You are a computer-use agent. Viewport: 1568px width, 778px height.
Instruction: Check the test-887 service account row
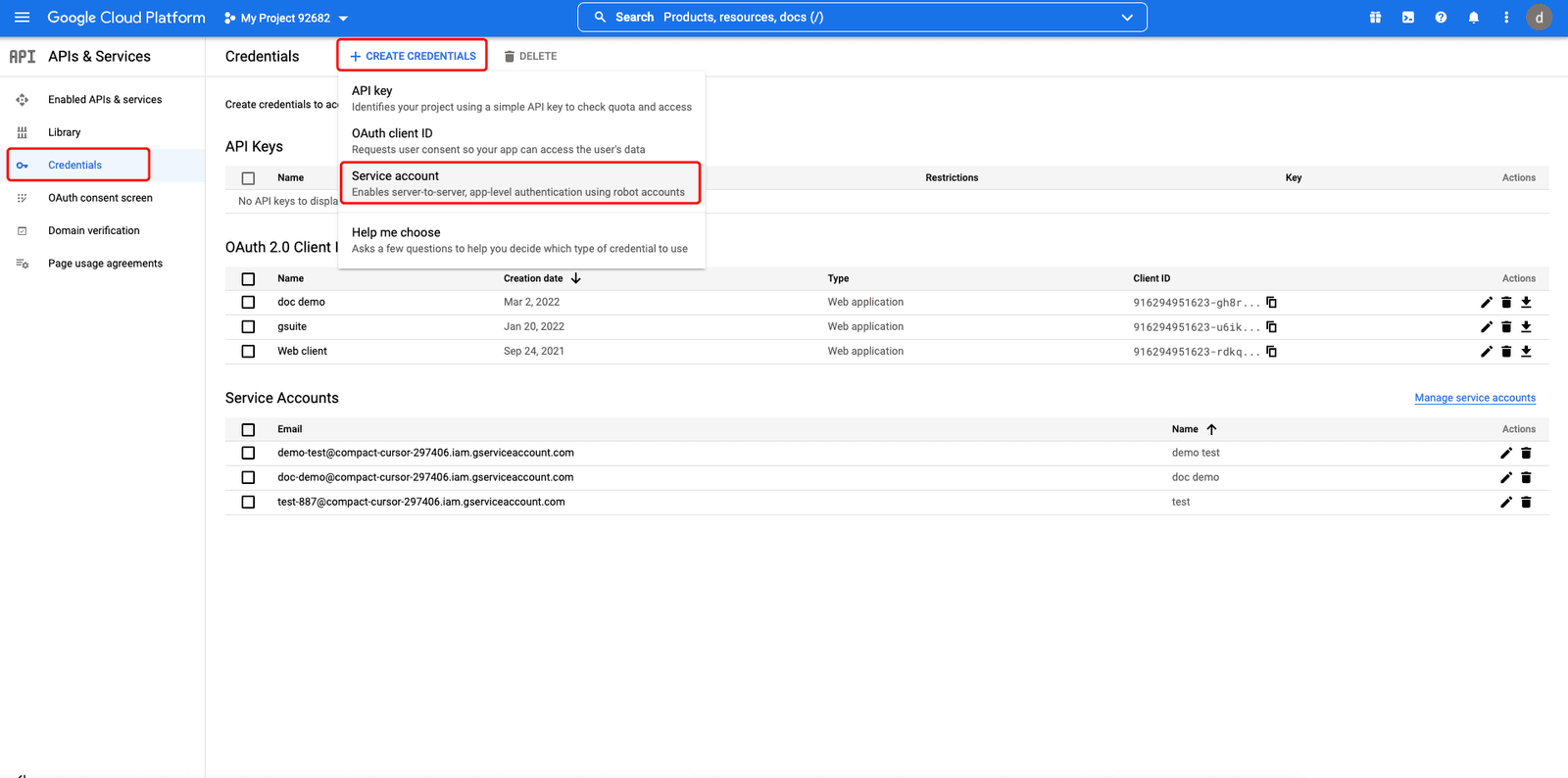pyautogui.click(x=248, y=503)
